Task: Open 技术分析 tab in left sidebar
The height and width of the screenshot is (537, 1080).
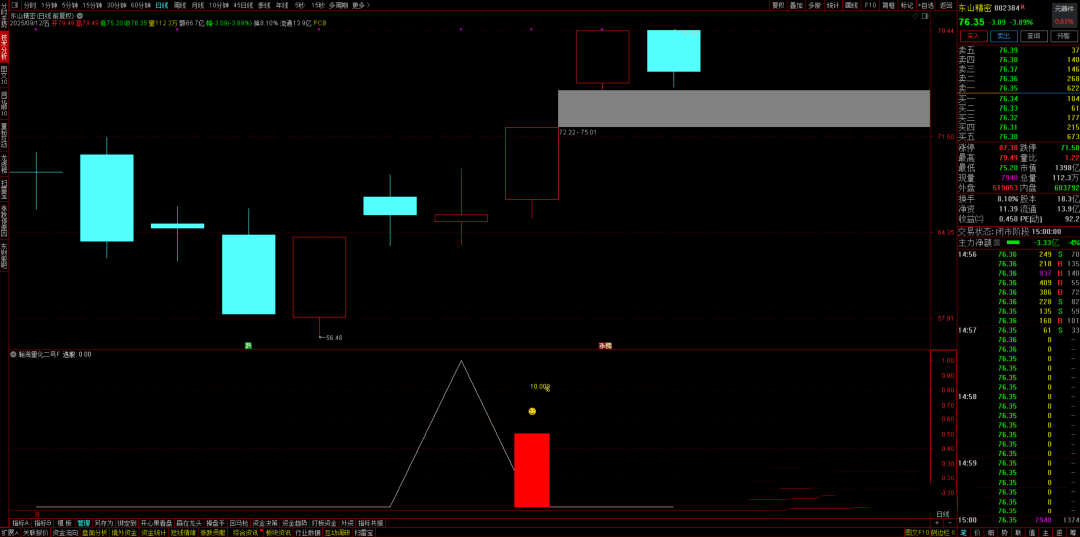Action: (4, 48)
